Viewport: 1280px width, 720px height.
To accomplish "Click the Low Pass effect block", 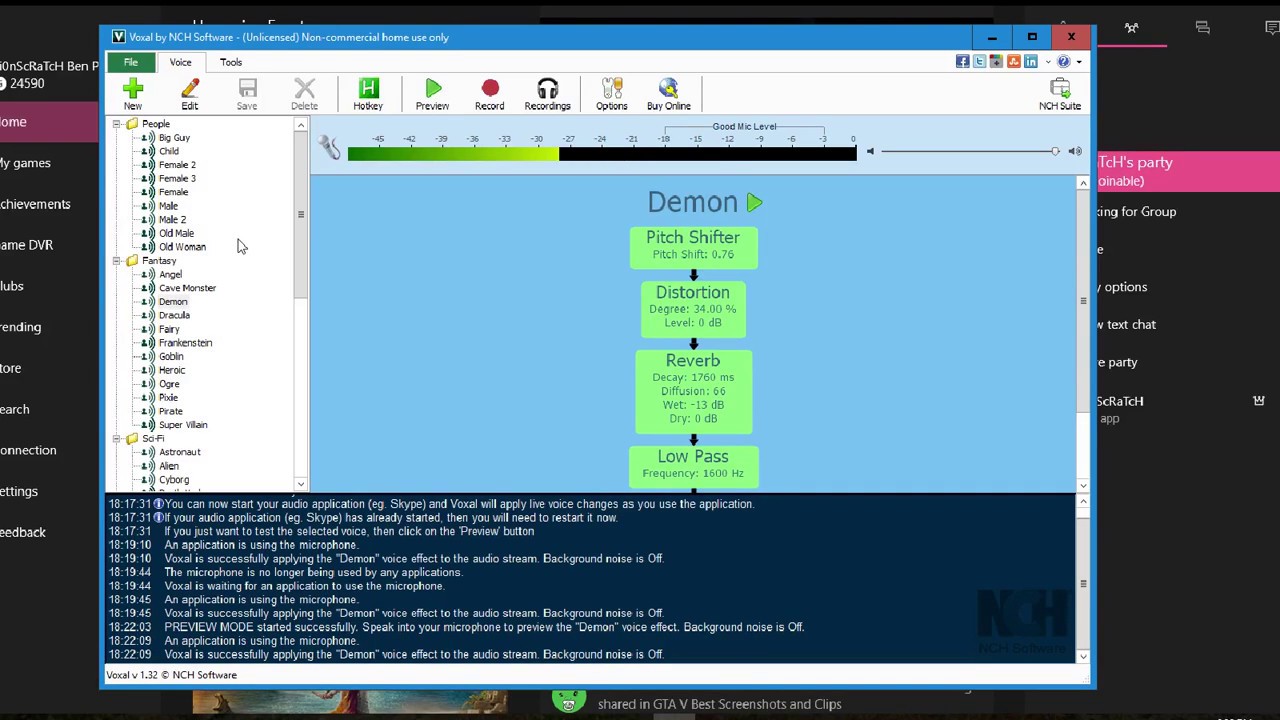I will click(693, 465).
